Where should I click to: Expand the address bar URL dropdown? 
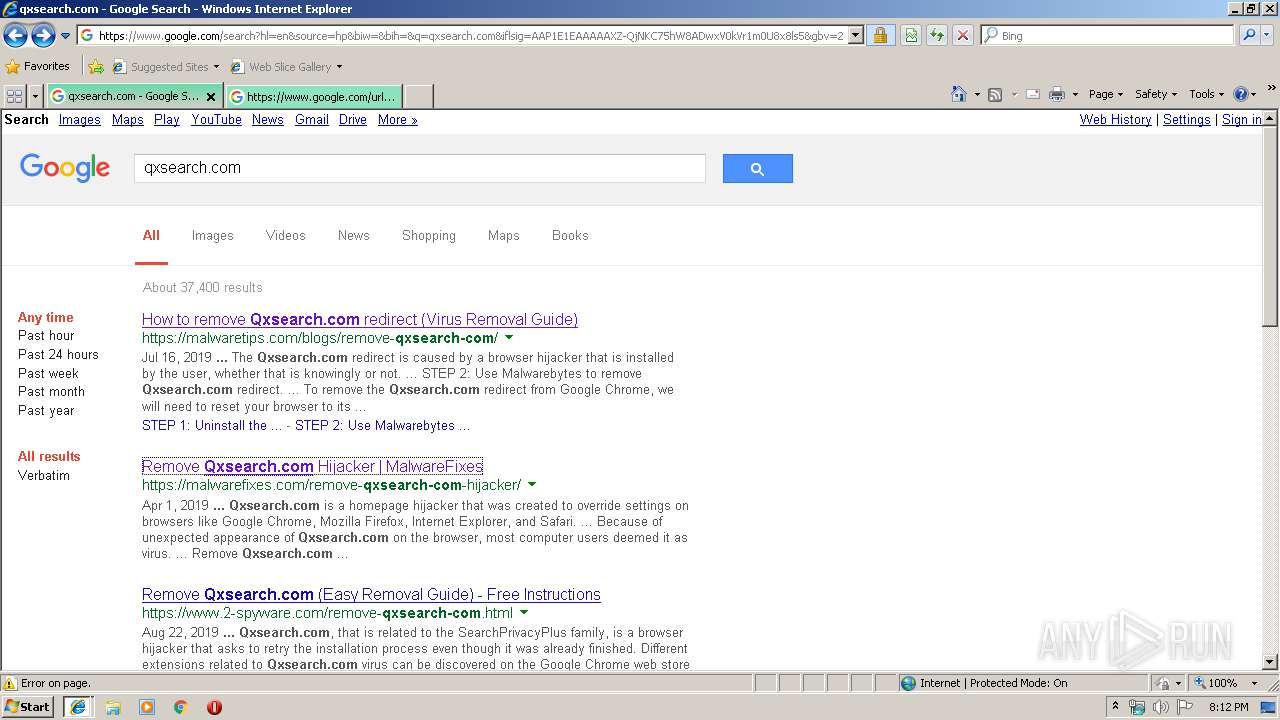[x=856, y=35]
